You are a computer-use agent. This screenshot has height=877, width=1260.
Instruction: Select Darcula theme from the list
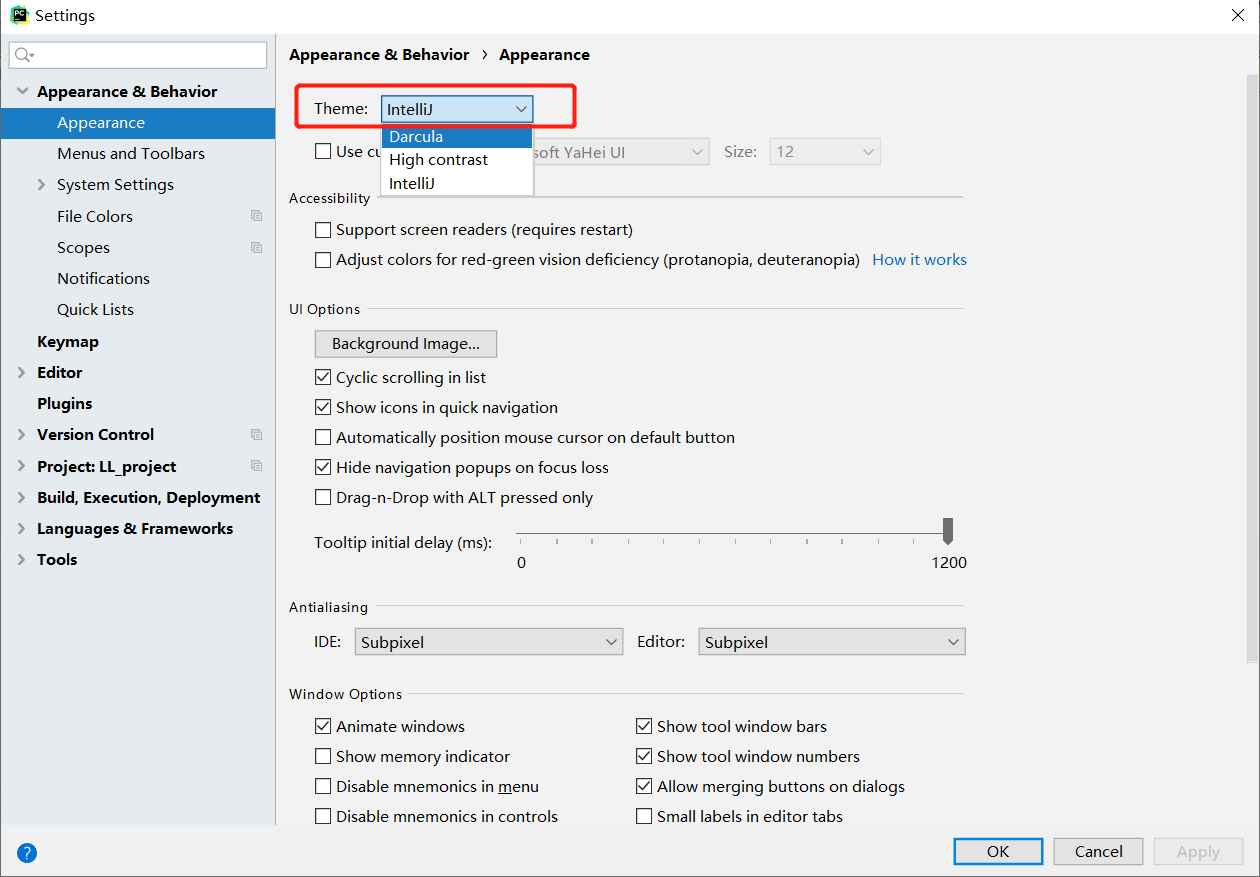[x=457, y=137]
